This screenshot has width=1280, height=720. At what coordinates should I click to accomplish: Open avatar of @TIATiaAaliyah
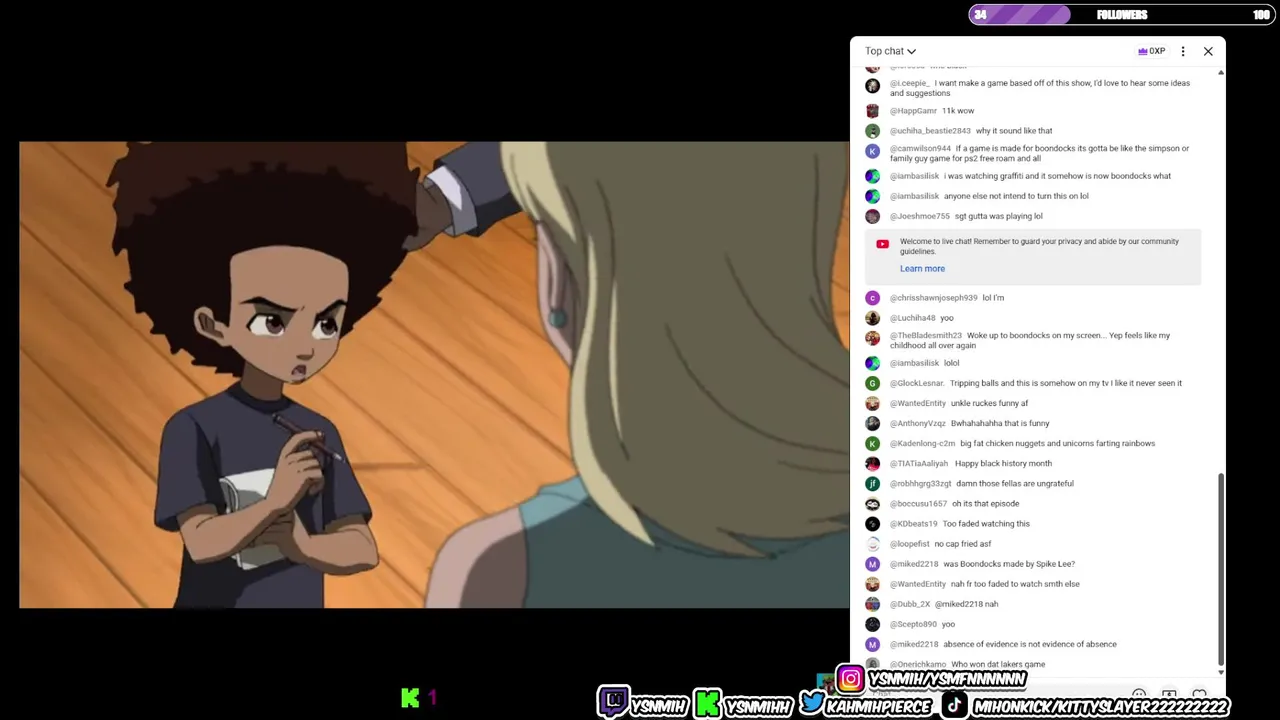pyautogui.click(x=872, y=463)
